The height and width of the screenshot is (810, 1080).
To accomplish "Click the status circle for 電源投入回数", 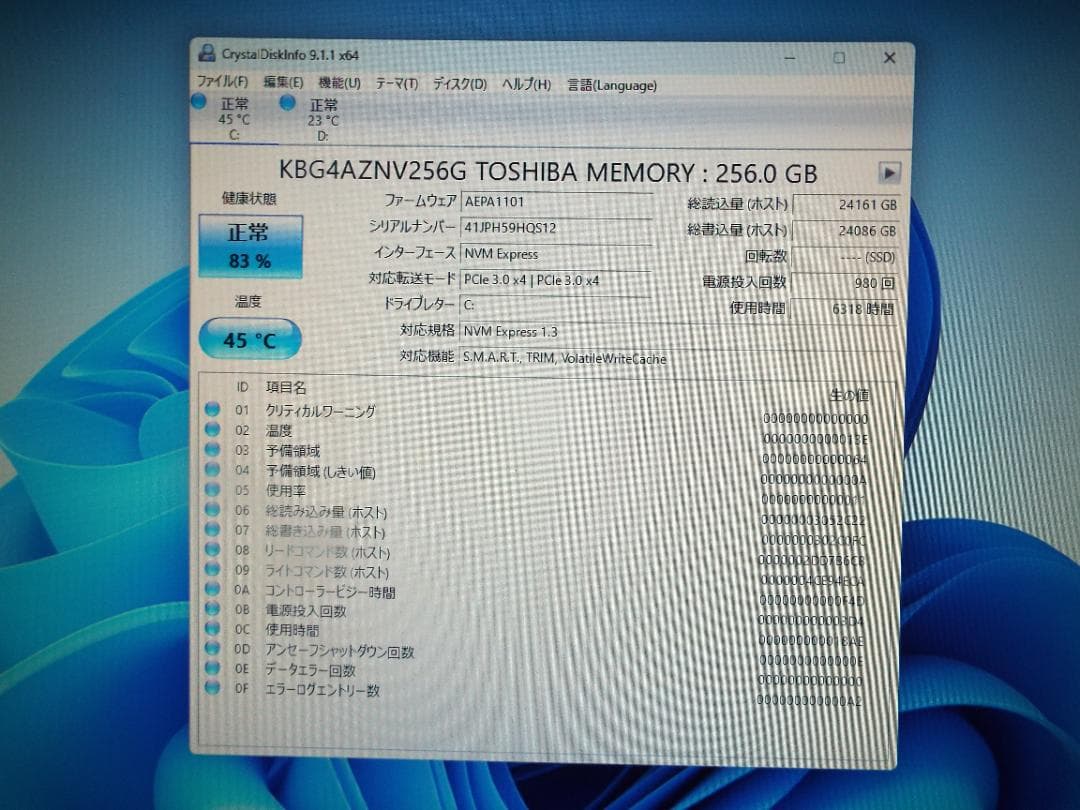I will (x=211, y=610).
